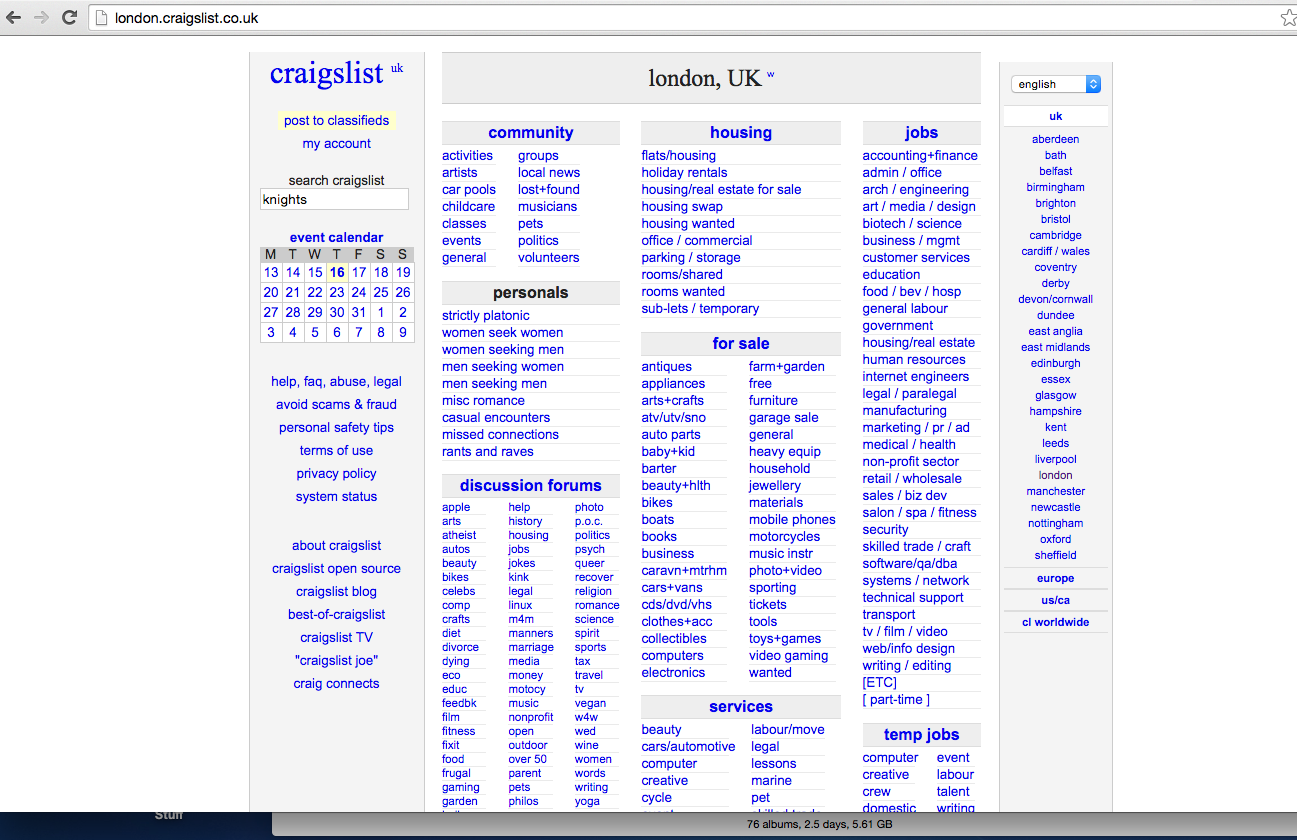Click the uk superscript beside craigslist logo
Image resolution: width=1297 pixels, height=840 pixels.
397,68
